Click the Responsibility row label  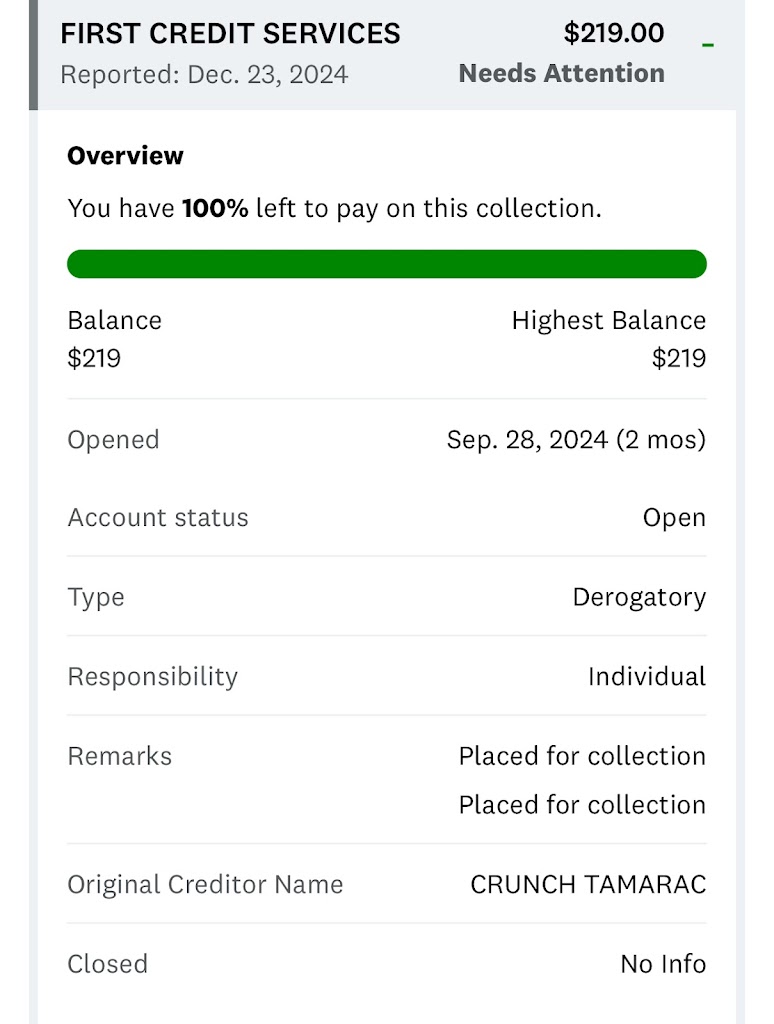coord(152,677)
